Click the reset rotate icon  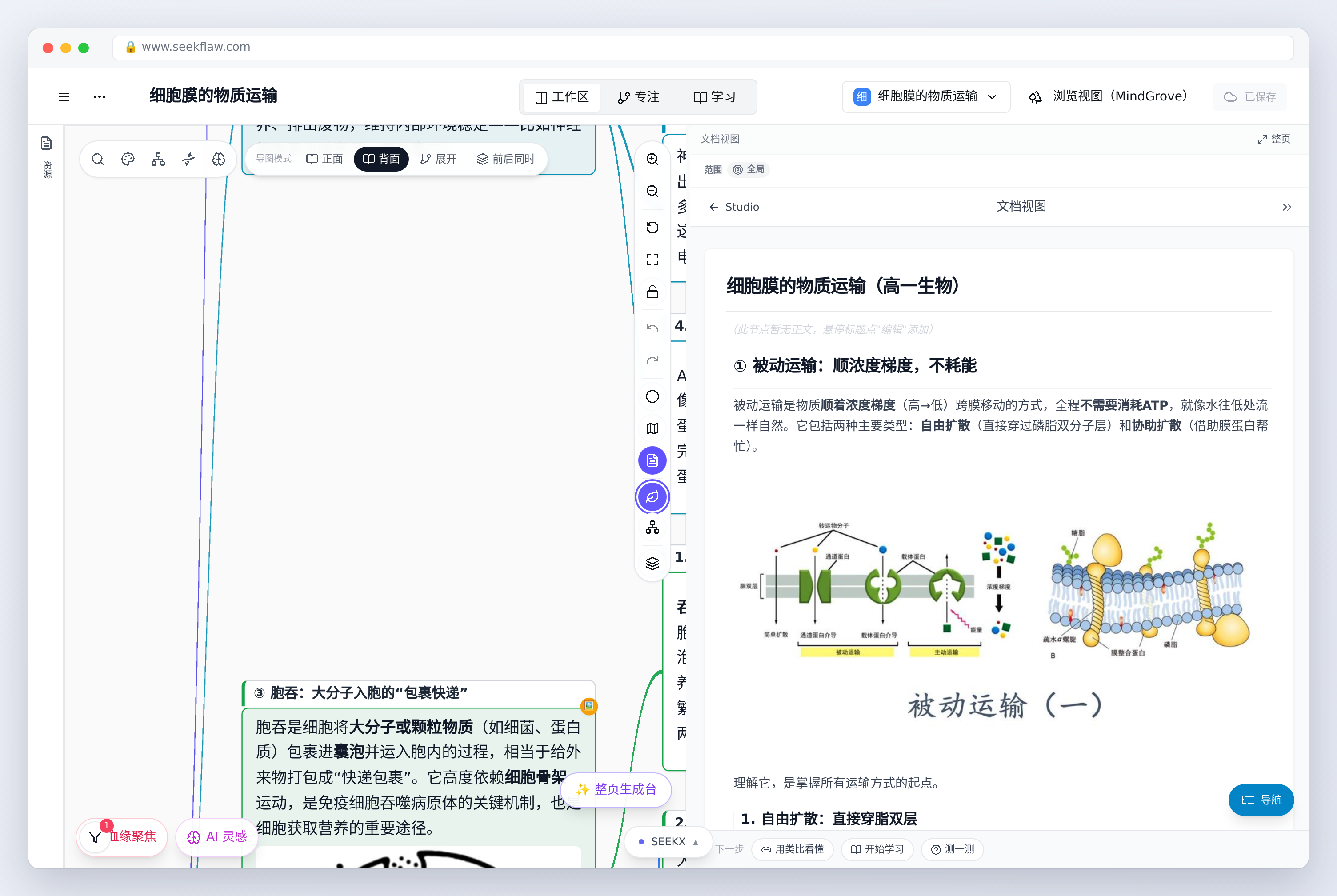[652, 228]
